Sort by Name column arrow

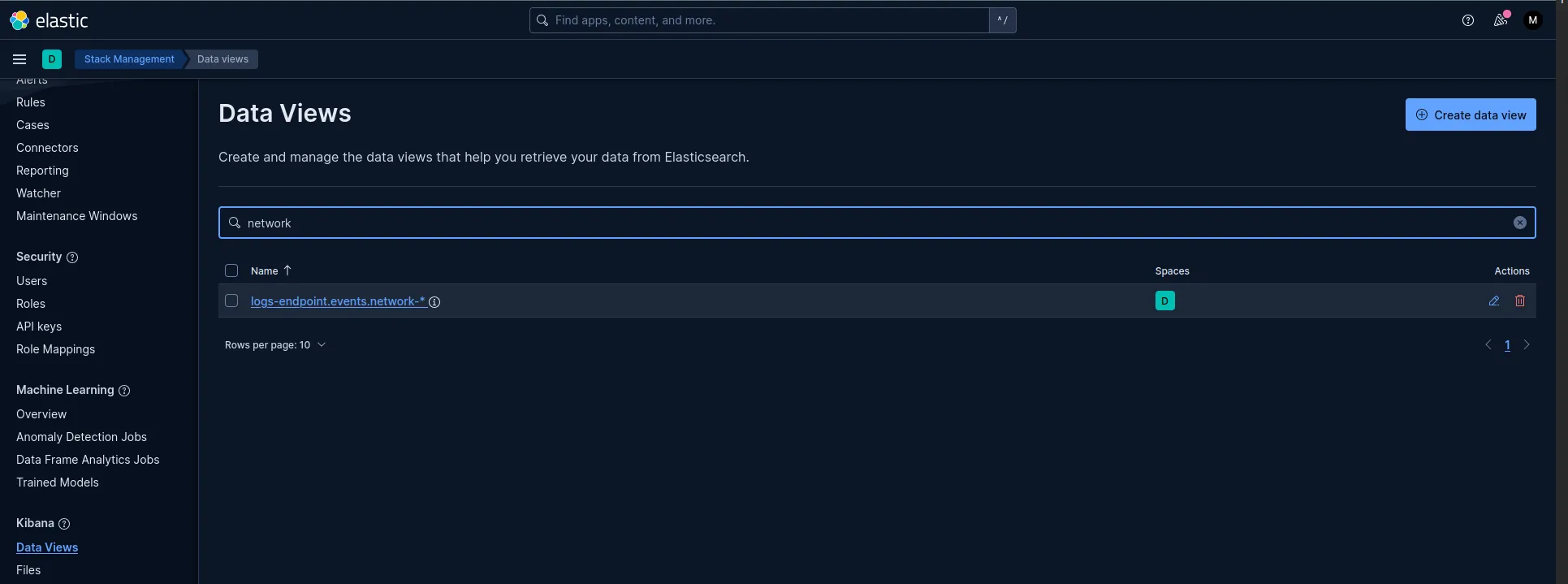[x=287, y=270]
